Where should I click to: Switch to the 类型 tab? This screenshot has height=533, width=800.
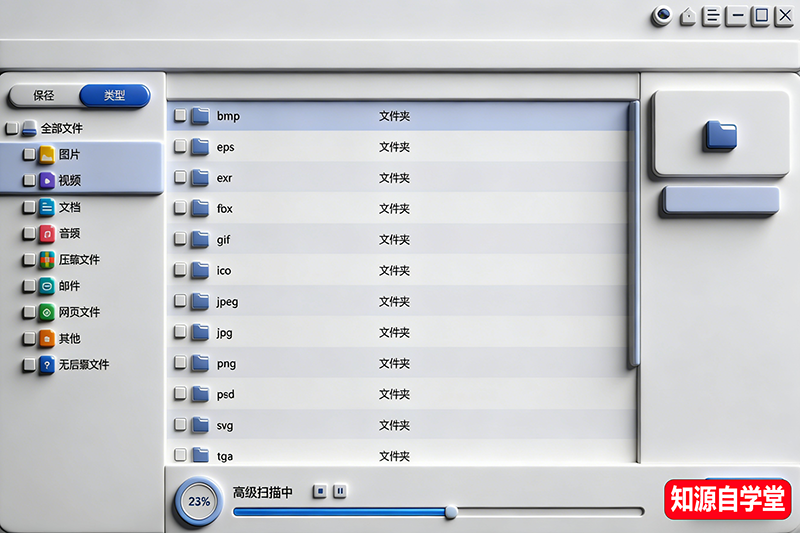coord(115,95)
